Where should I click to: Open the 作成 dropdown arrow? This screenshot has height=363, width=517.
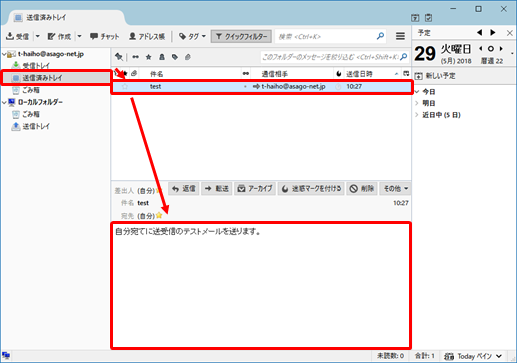pyautogui.click(x=79, y=36)
